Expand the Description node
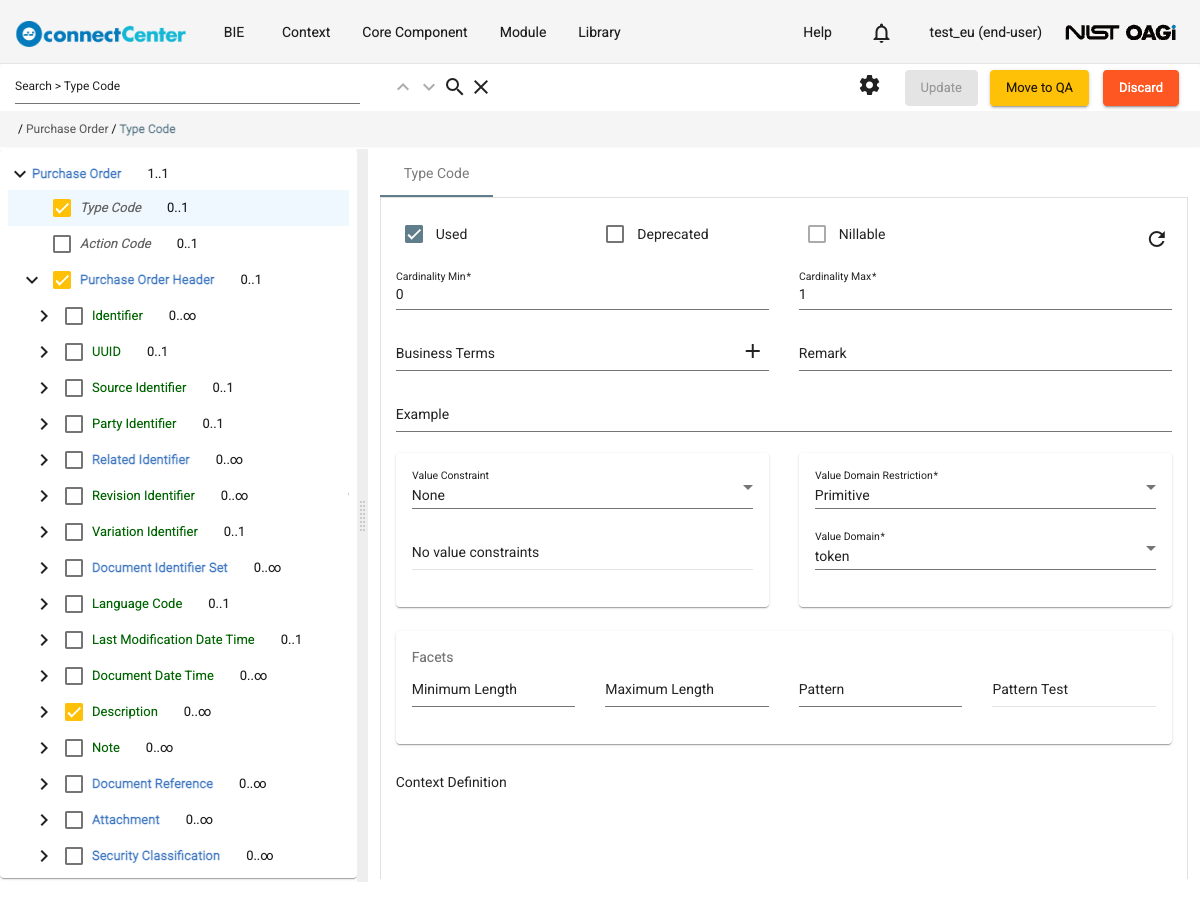Image resolution: width=1200 pixels, height=913 pixels. tap(44, 712)
